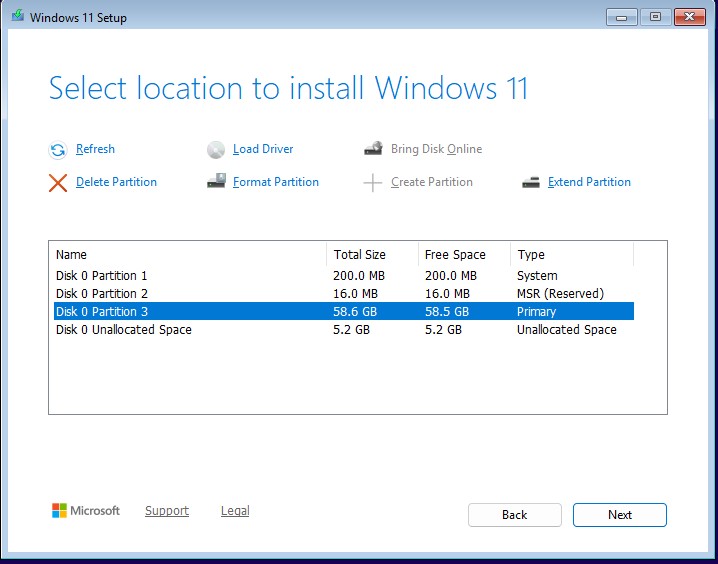The width and height of the screenshot is (718, 564).
Task: Select Disk 0 Partition 3 row
Action: (x=344, y=311)
